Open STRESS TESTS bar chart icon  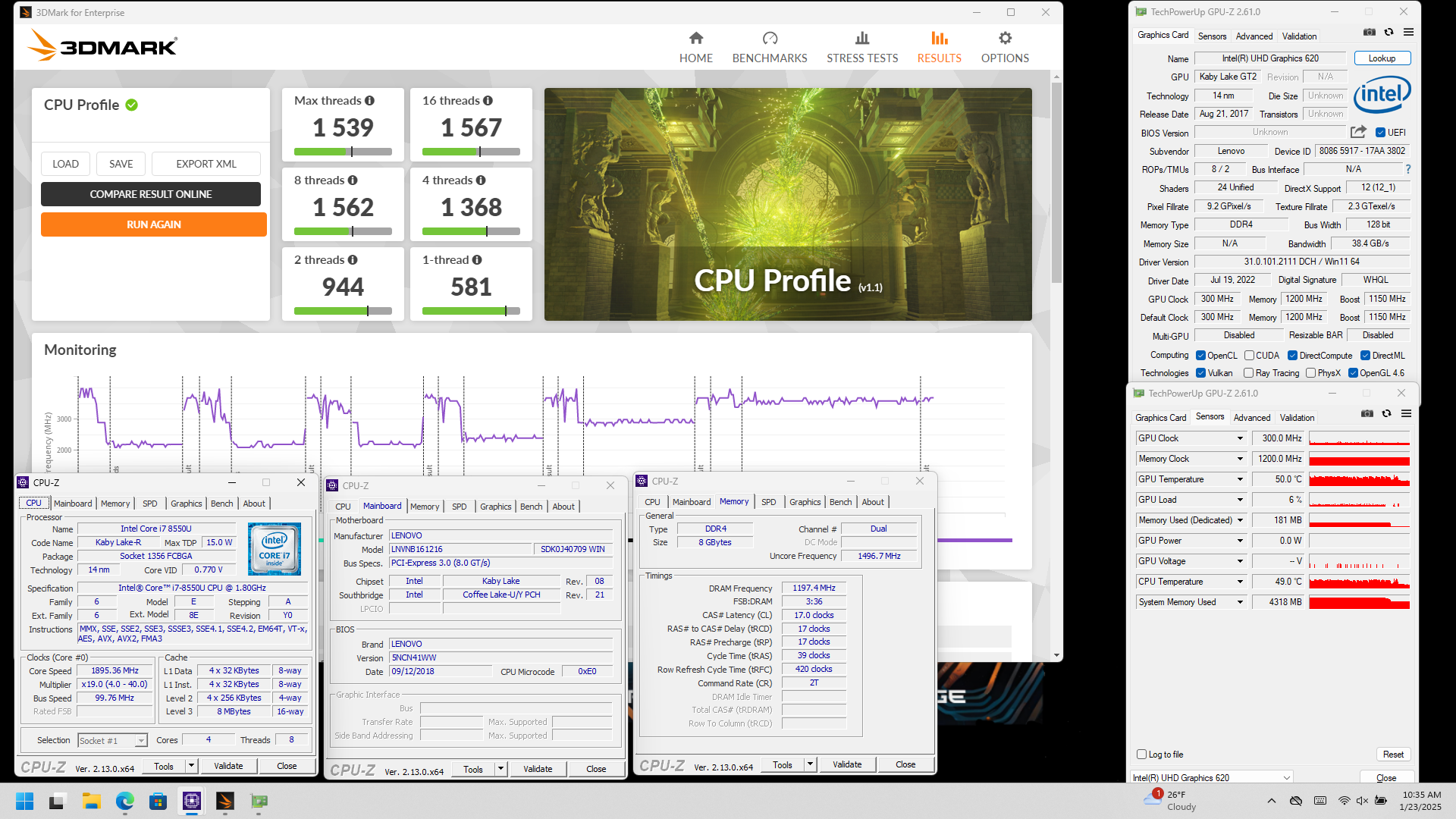(862, 38)
